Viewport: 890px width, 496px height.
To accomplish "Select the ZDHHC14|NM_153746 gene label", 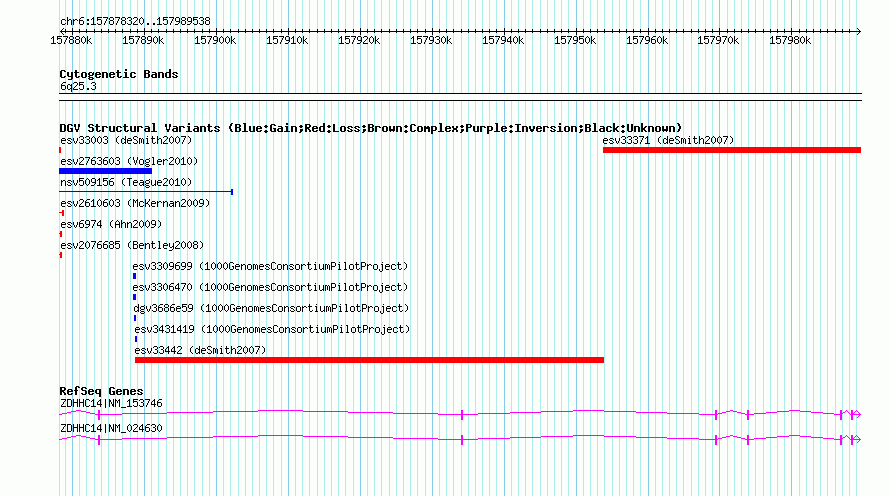I will (x=111, y=403).
